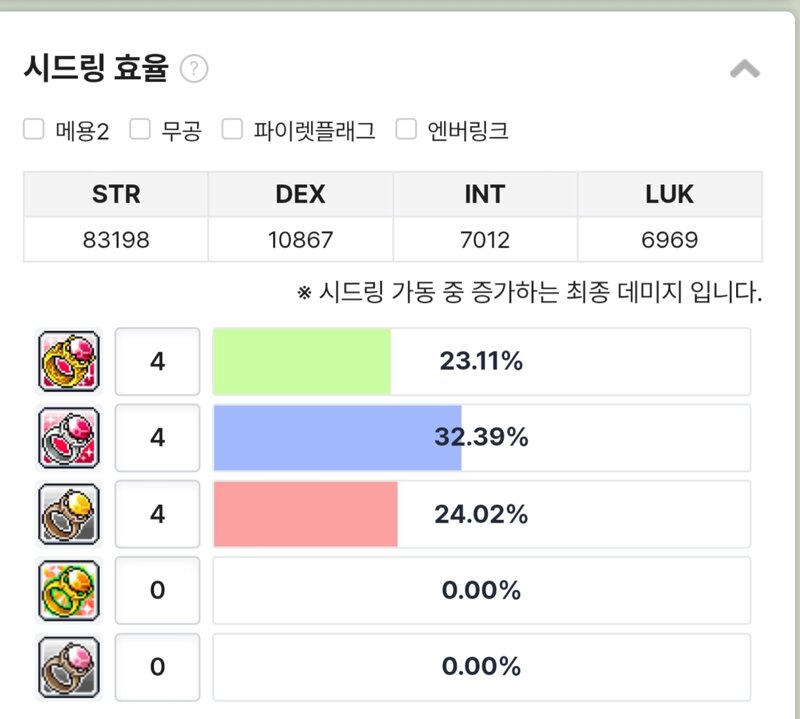
Task: Open the help question mark icon
Action: (194, 68)
